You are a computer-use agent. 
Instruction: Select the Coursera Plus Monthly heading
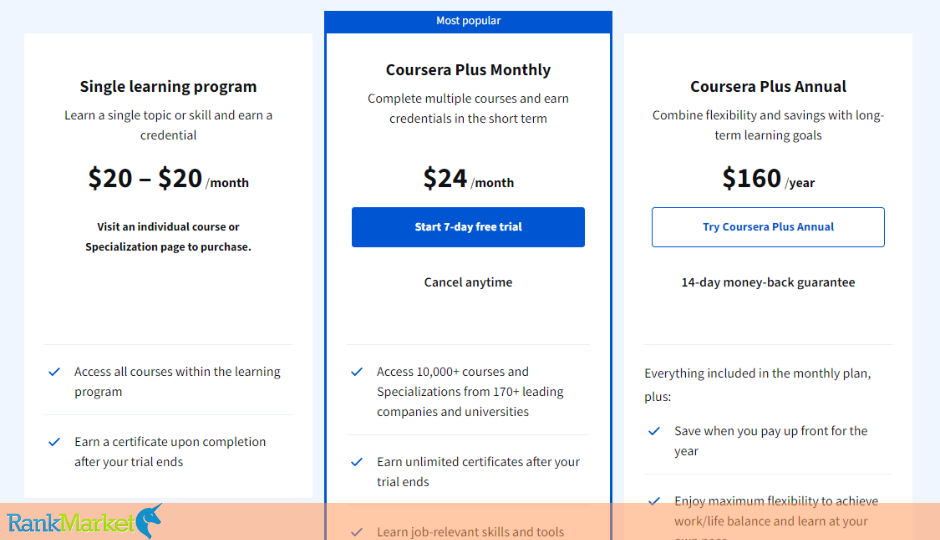468,70
